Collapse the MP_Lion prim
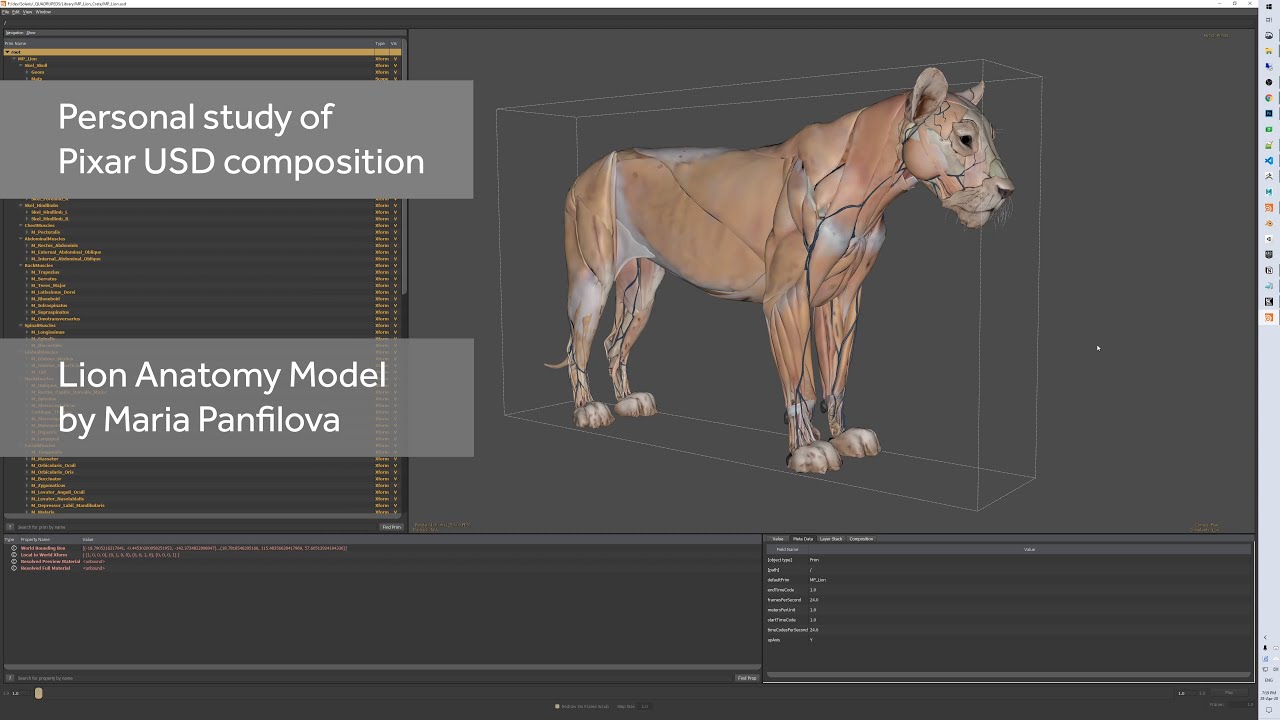Image resolution: width=1280 pixels, height=720 pixels. (x=14, y=58)
